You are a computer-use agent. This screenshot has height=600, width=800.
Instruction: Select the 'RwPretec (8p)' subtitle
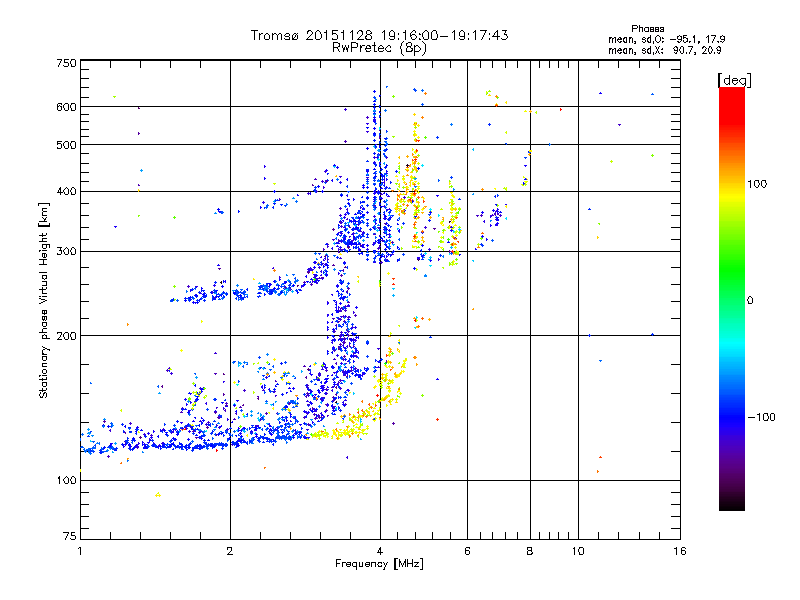pyautogui.click(x=379, y=48)
